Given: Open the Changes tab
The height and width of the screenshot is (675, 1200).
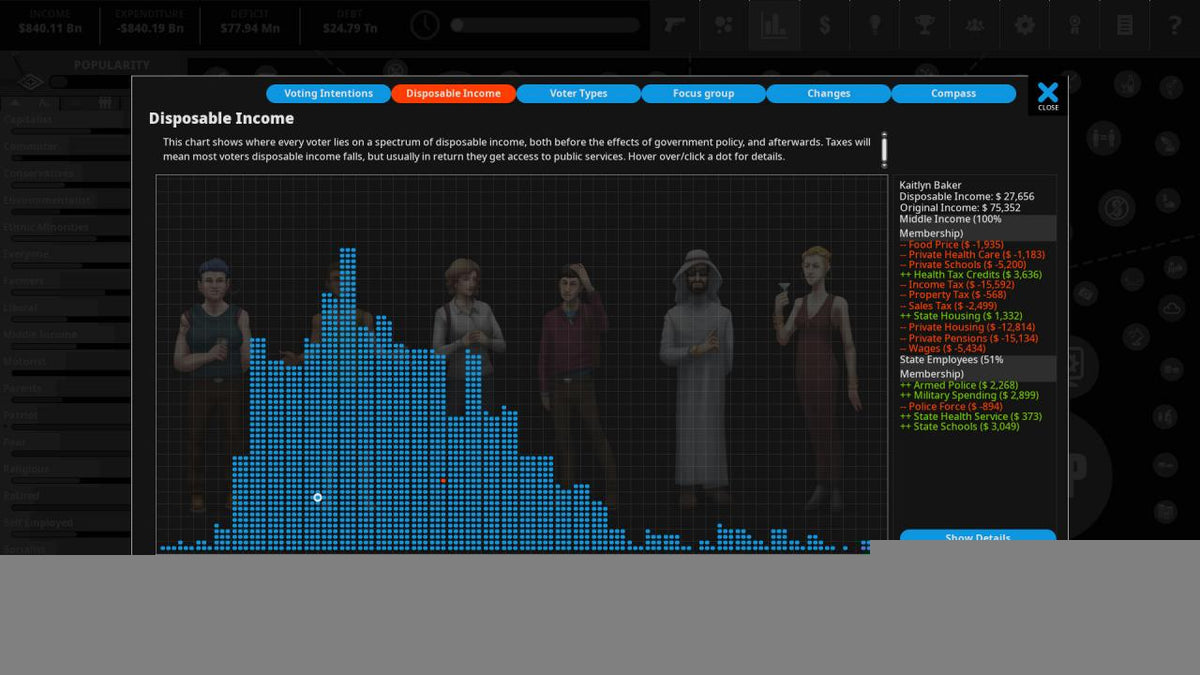Looking at the screenshot, I should click(828, 93).
